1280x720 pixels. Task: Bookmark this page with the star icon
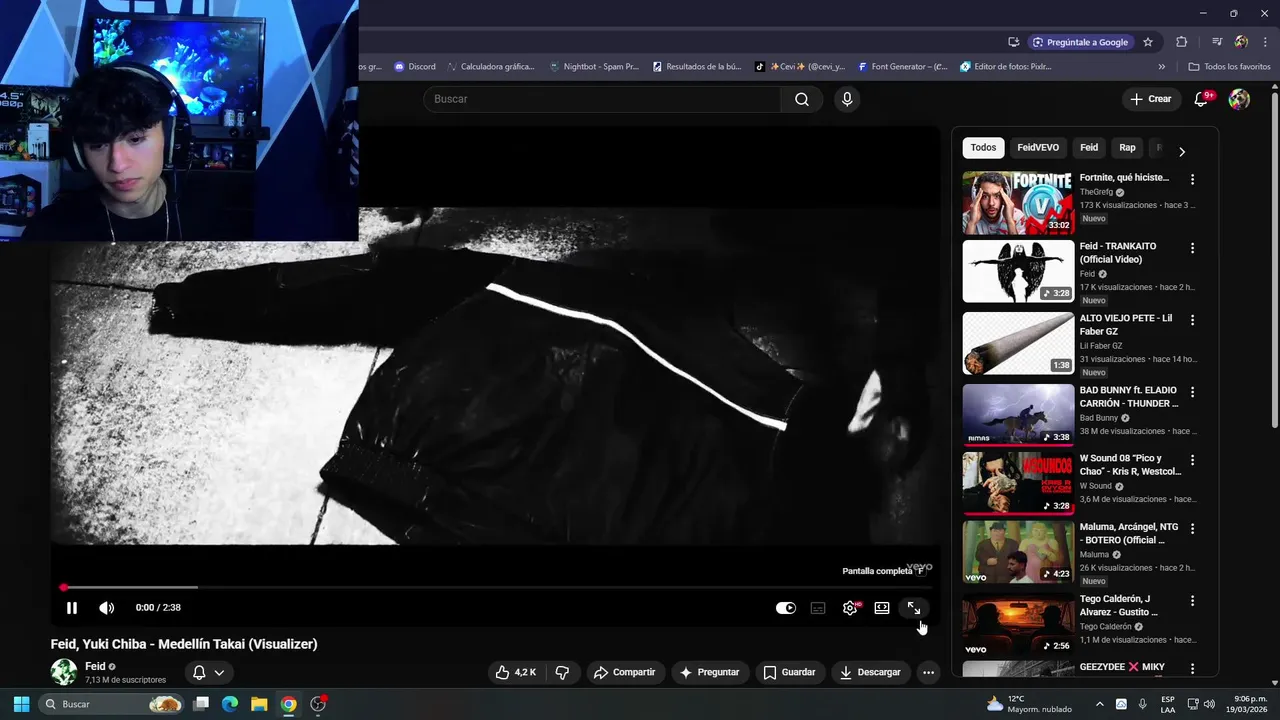coord(1148,42)
